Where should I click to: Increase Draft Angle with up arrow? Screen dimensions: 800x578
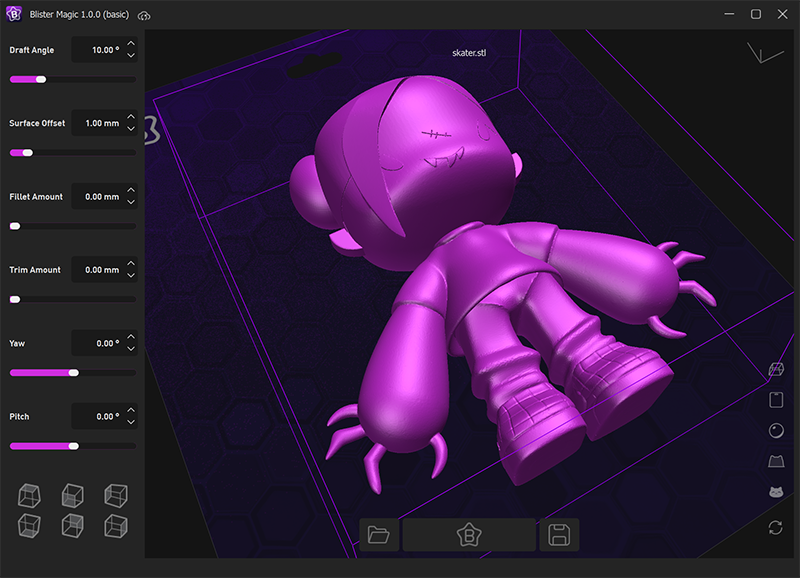pos(131,43)
